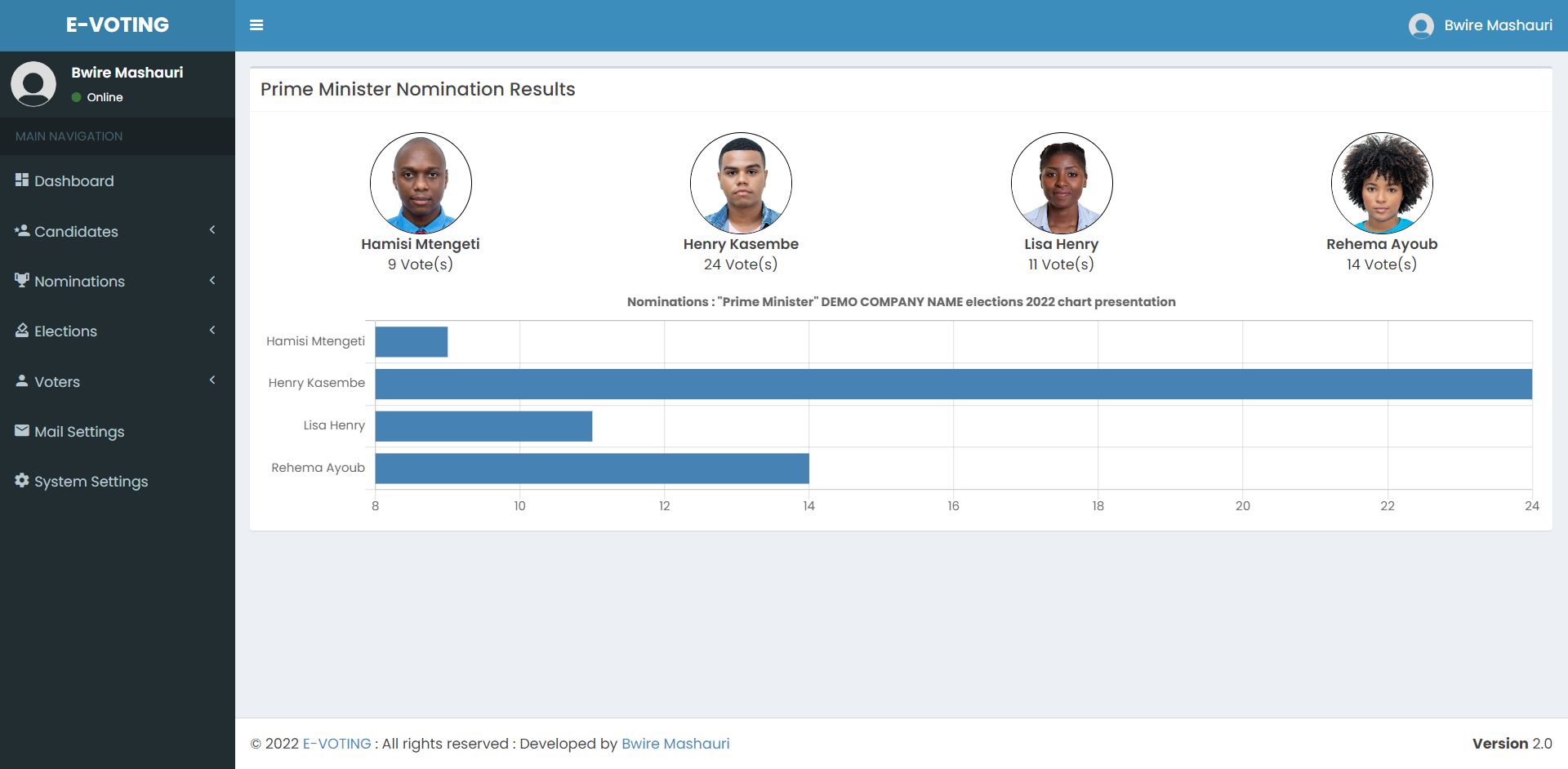Click the Nominations trophy icon
The height and width of the screenshot is (769, 1568).
point(22,280)
